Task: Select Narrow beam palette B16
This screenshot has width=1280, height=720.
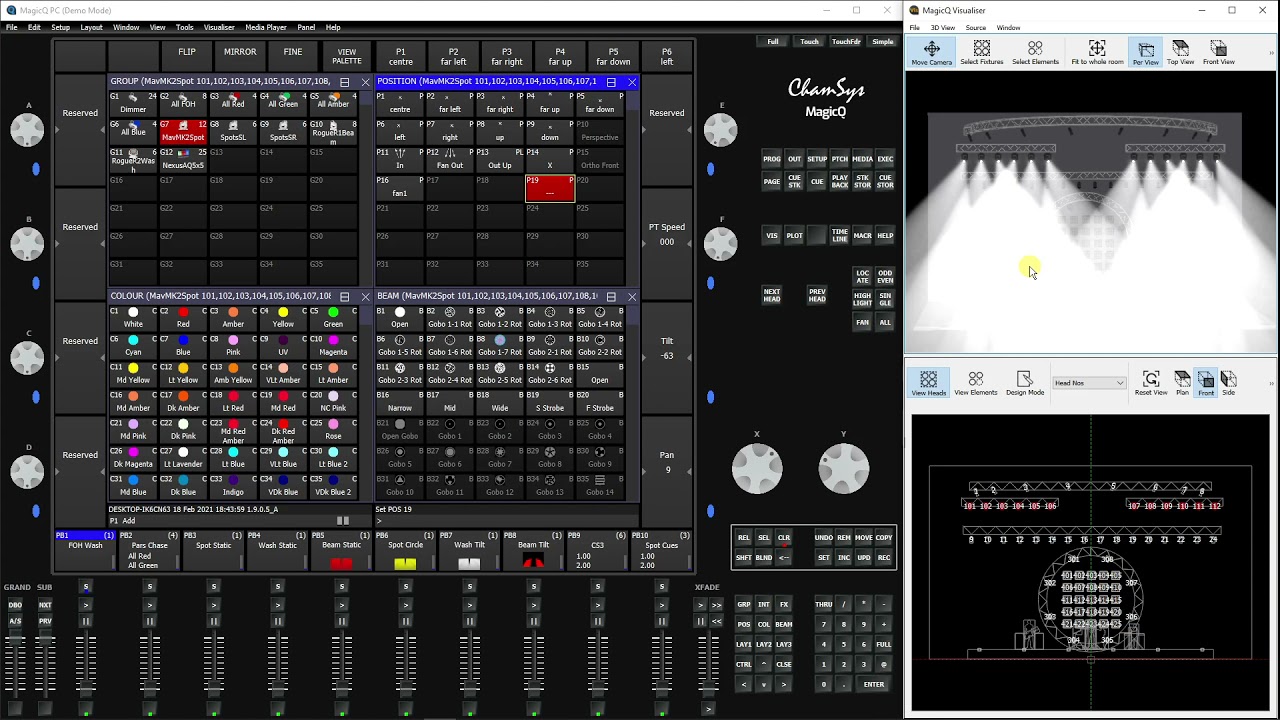Action: pos(400,402)
